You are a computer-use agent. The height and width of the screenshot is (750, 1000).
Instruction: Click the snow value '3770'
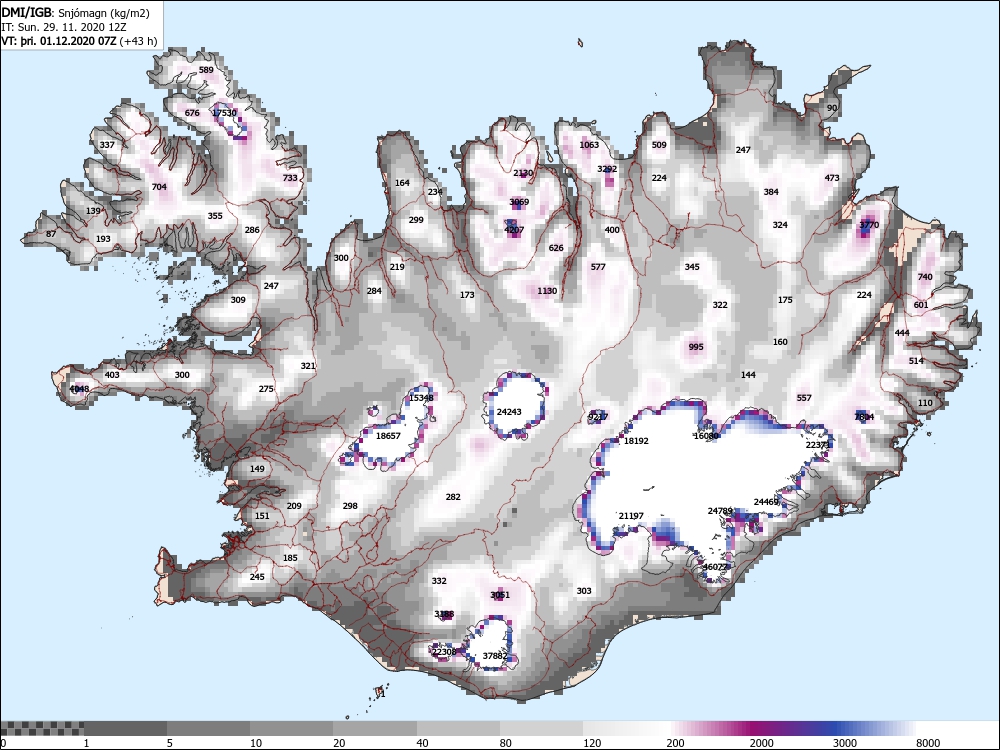point(869,225)
